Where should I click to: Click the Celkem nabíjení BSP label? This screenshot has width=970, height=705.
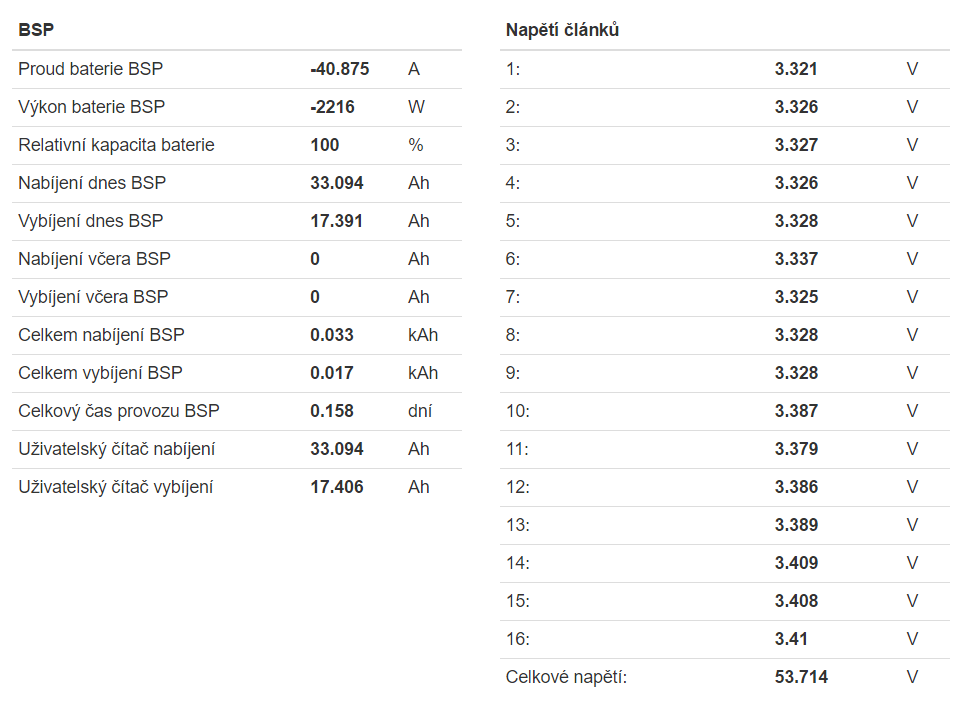tap(101, 335)
